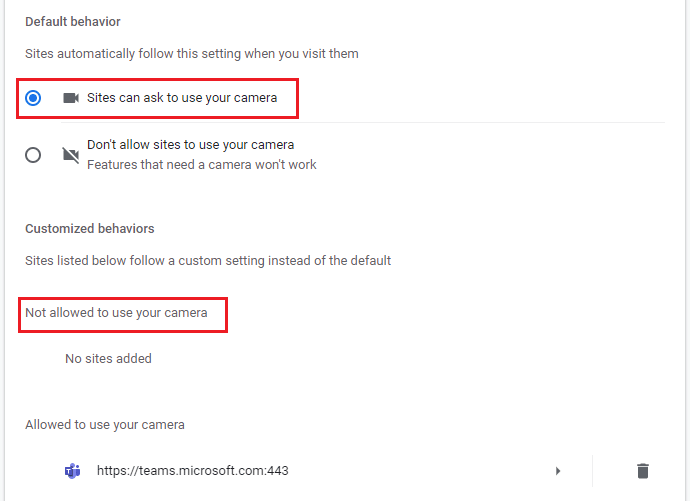Open the https://teams.microsoft.com:443 entry

coord(192,471)
